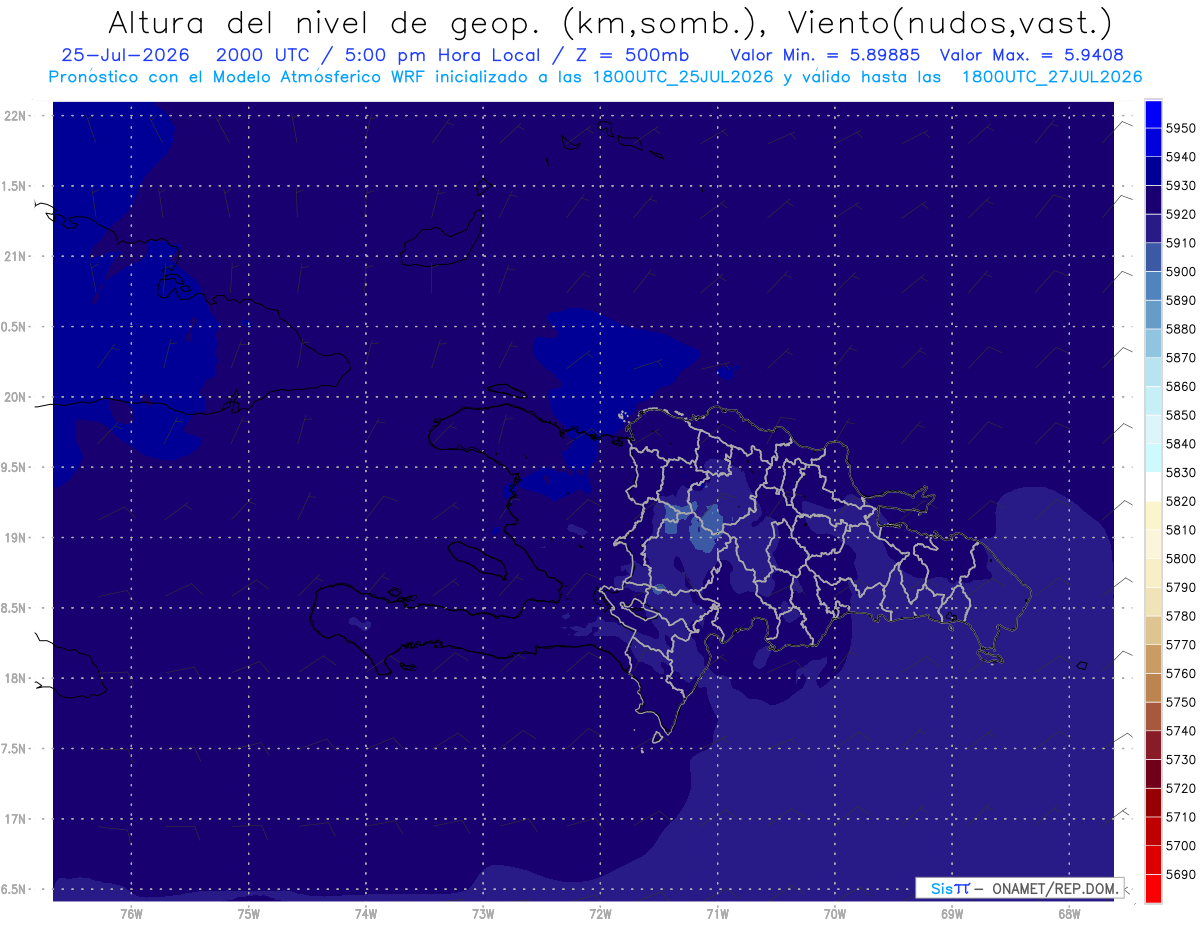Click the latitude label '19N'
Screen dimensions: 1200x927
(x=15, y=537)
